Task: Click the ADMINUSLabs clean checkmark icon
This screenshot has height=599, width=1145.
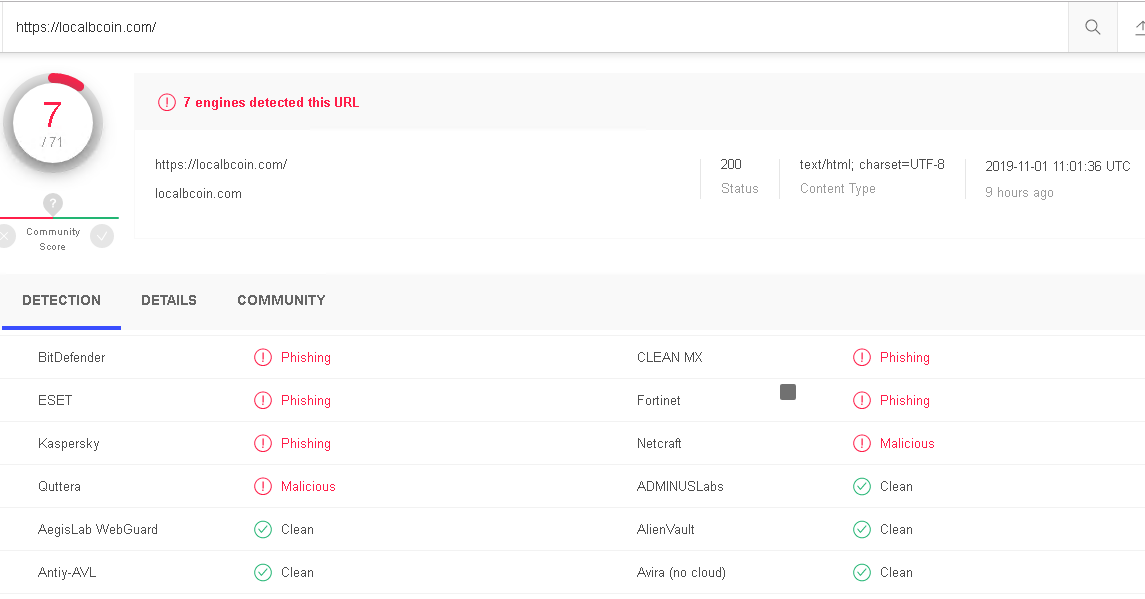Action: point(862,487)
